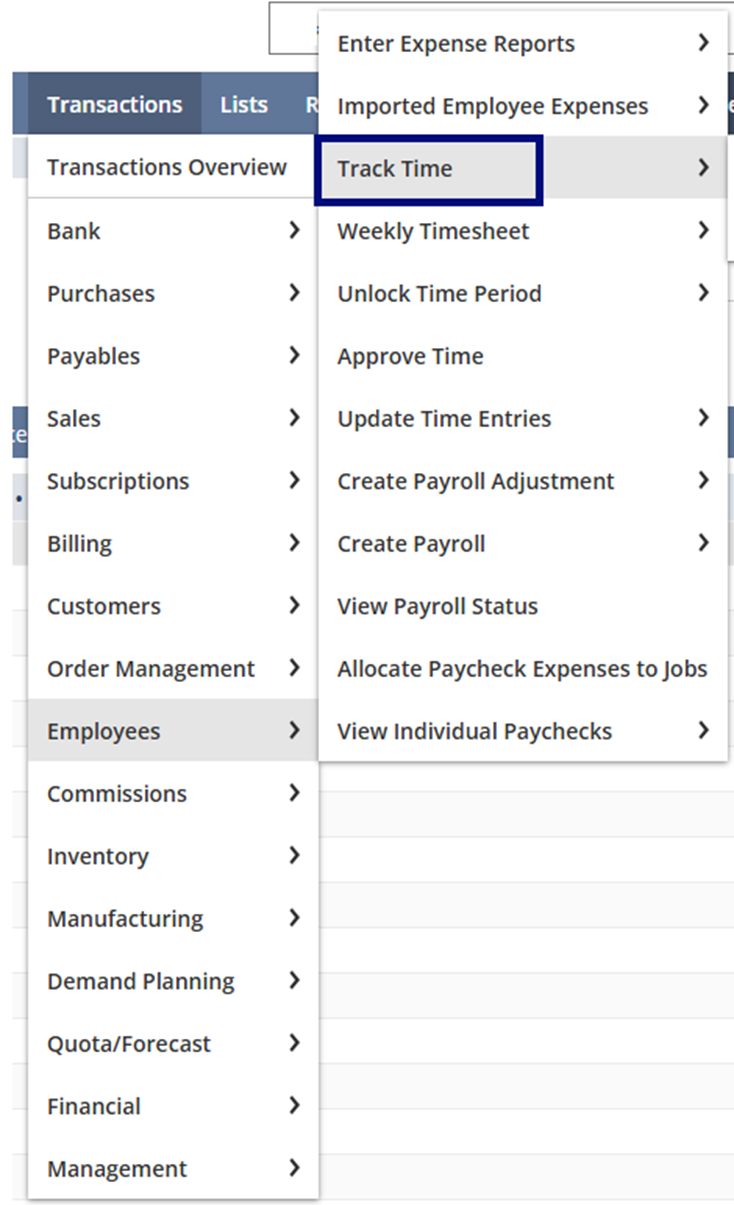
Task: Select Enter Expense Reports
Action: (x=456, y=44)
